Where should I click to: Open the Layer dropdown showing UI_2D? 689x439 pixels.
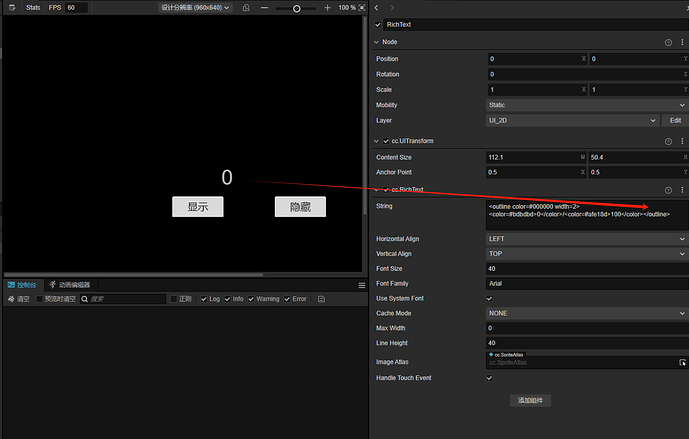(573, 120)
